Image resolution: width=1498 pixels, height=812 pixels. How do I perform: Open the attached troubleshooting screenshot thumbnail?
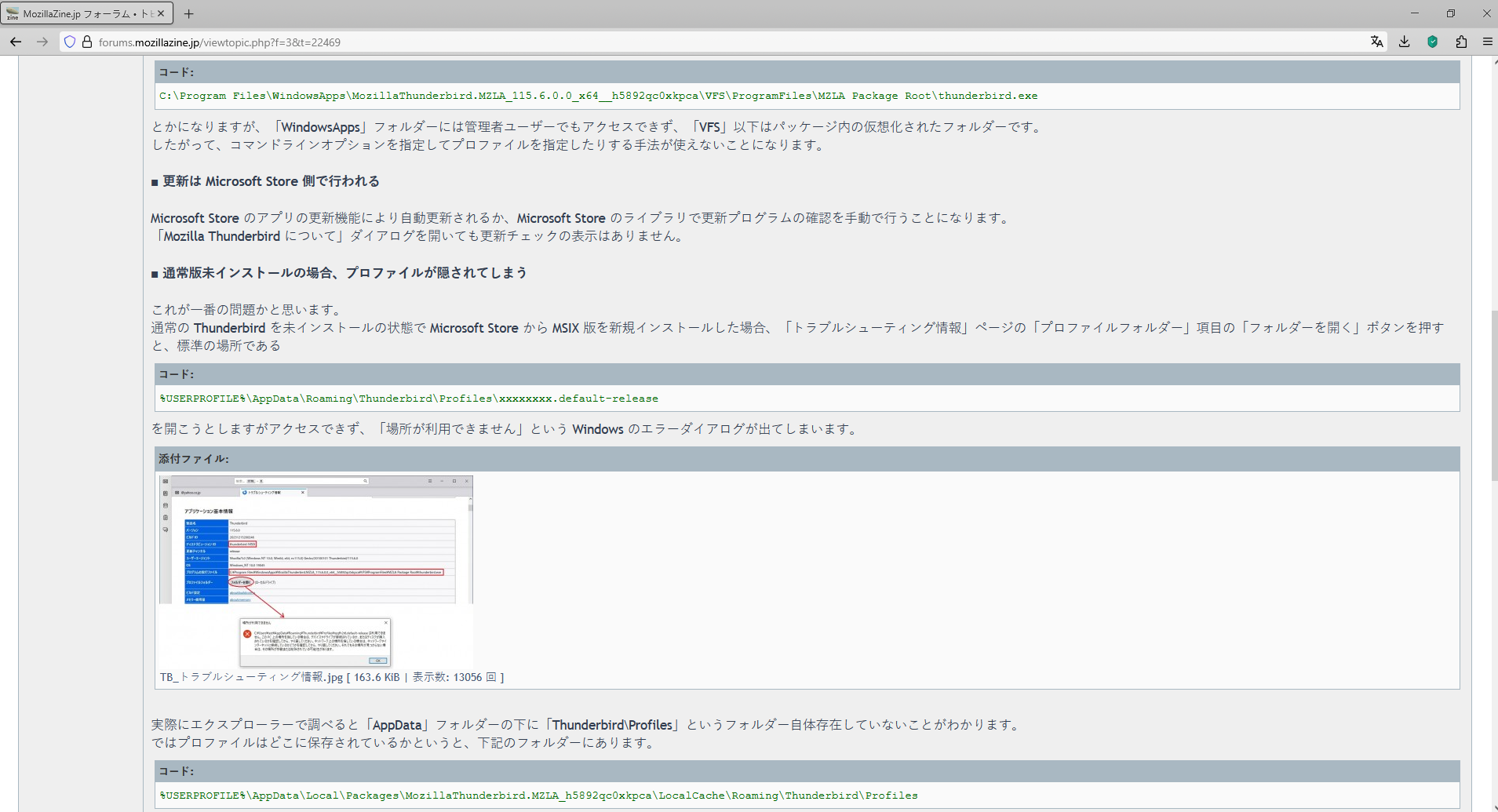[315, 571]
